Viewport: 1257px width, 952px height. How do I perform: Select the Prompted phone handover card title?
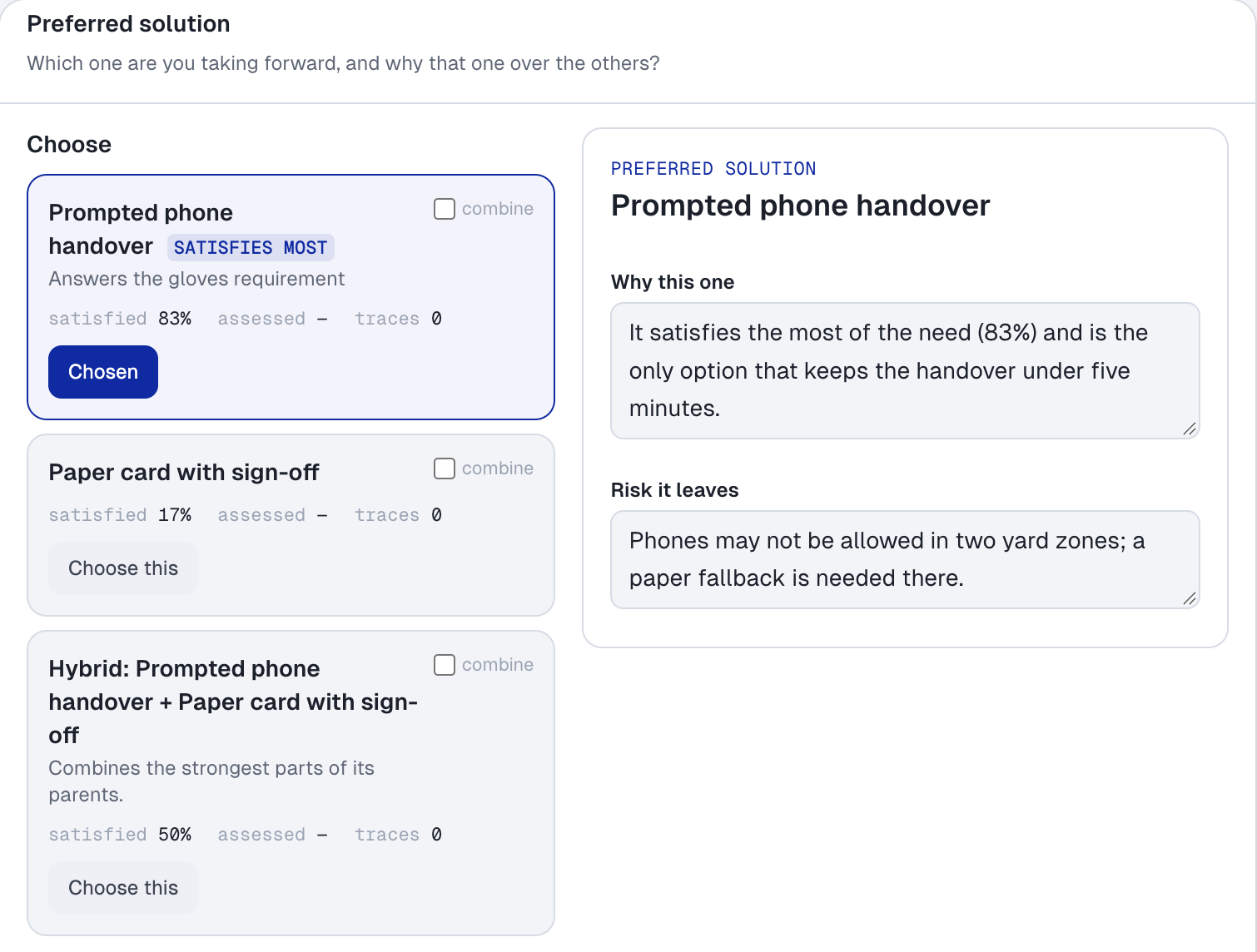141,229
